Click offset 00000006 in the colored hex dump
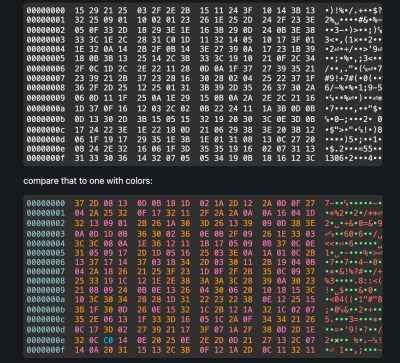This screenshot has height=363, width=400. [x=46, y=262]
